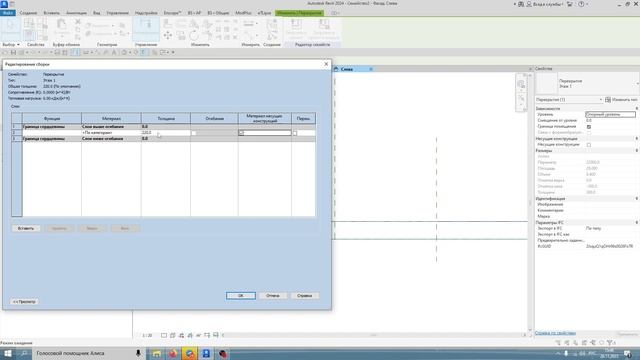Switch to the Вид ribbon tab
This screenshot has width=640, height=360.
(96, 13)
